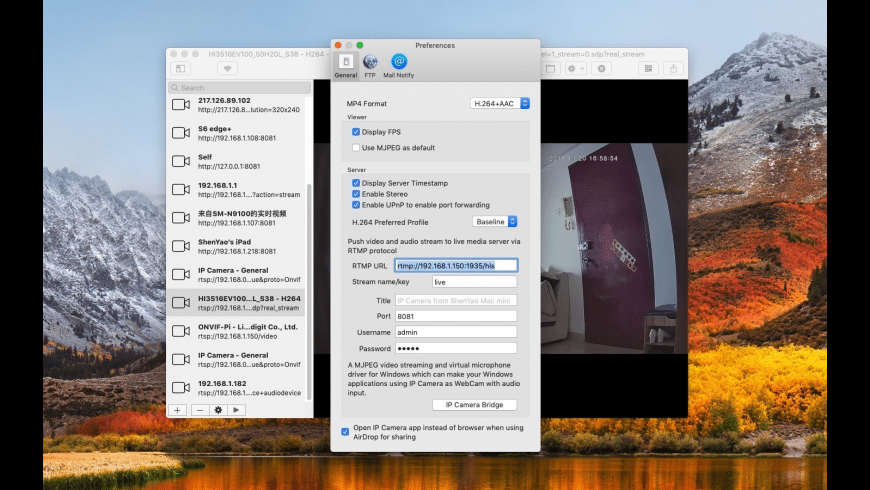The width and height of the screenshot is (870, 490).
Task: Click the camera list search field
Action: 238,88
